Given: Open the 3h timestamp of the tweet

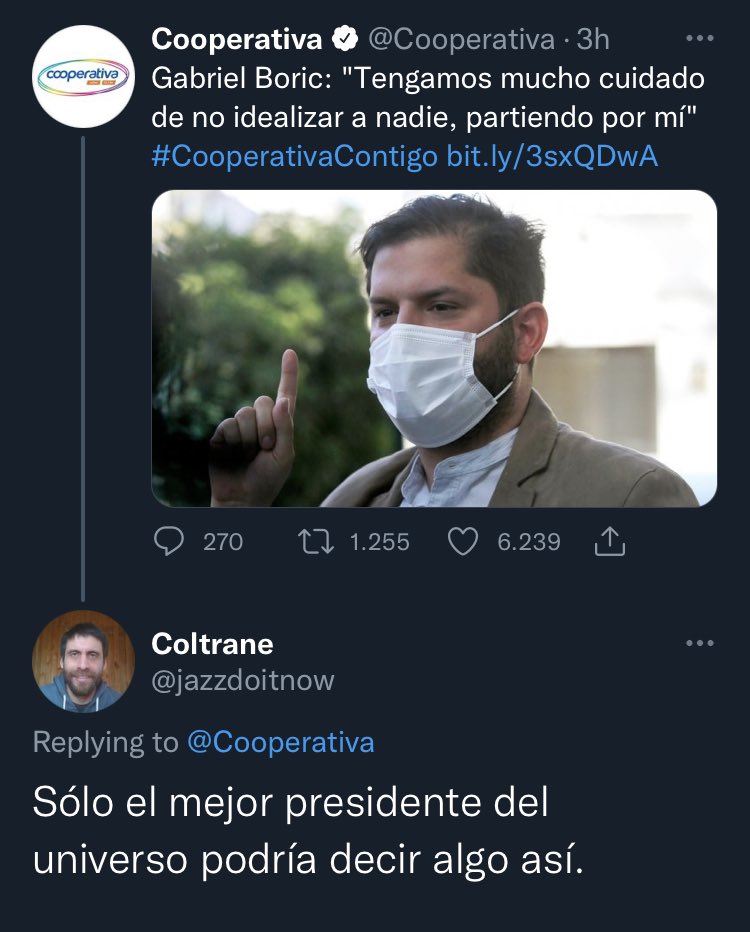Looking at the screenshot, I should (x=593, y=40).
